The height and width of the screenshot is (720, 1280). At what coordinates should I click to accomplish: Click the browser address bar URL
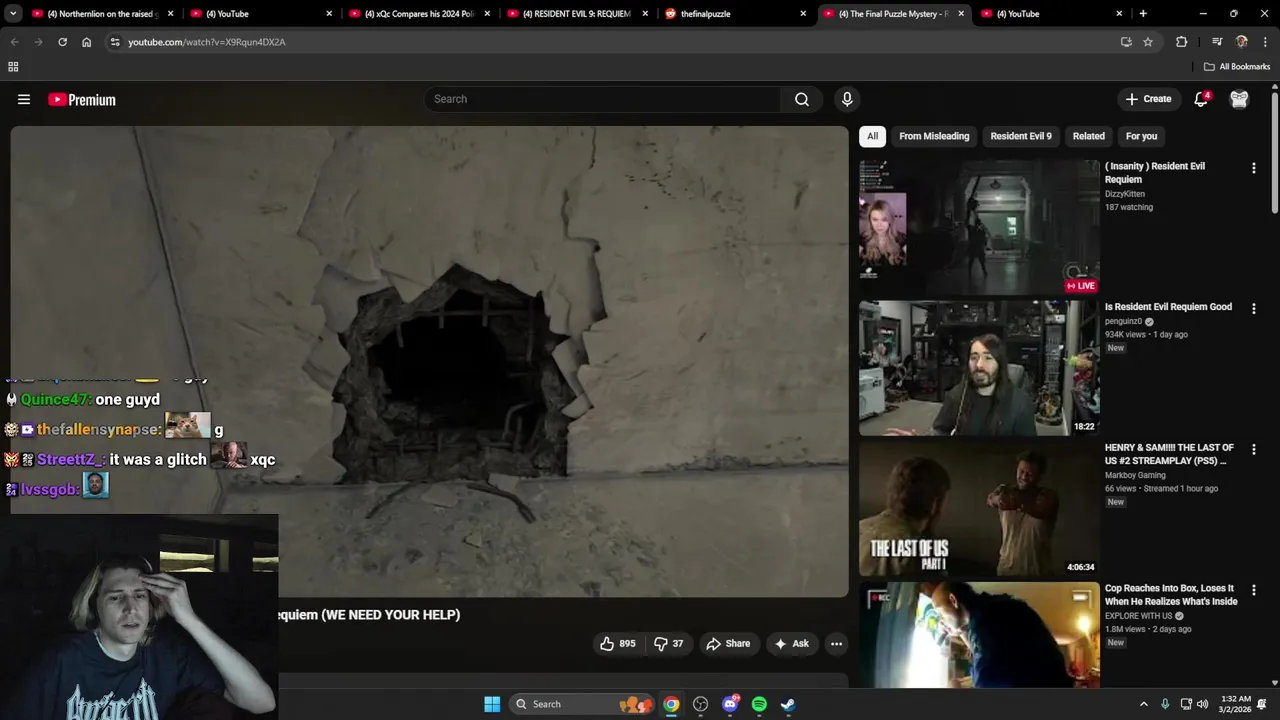pos(207,42)
